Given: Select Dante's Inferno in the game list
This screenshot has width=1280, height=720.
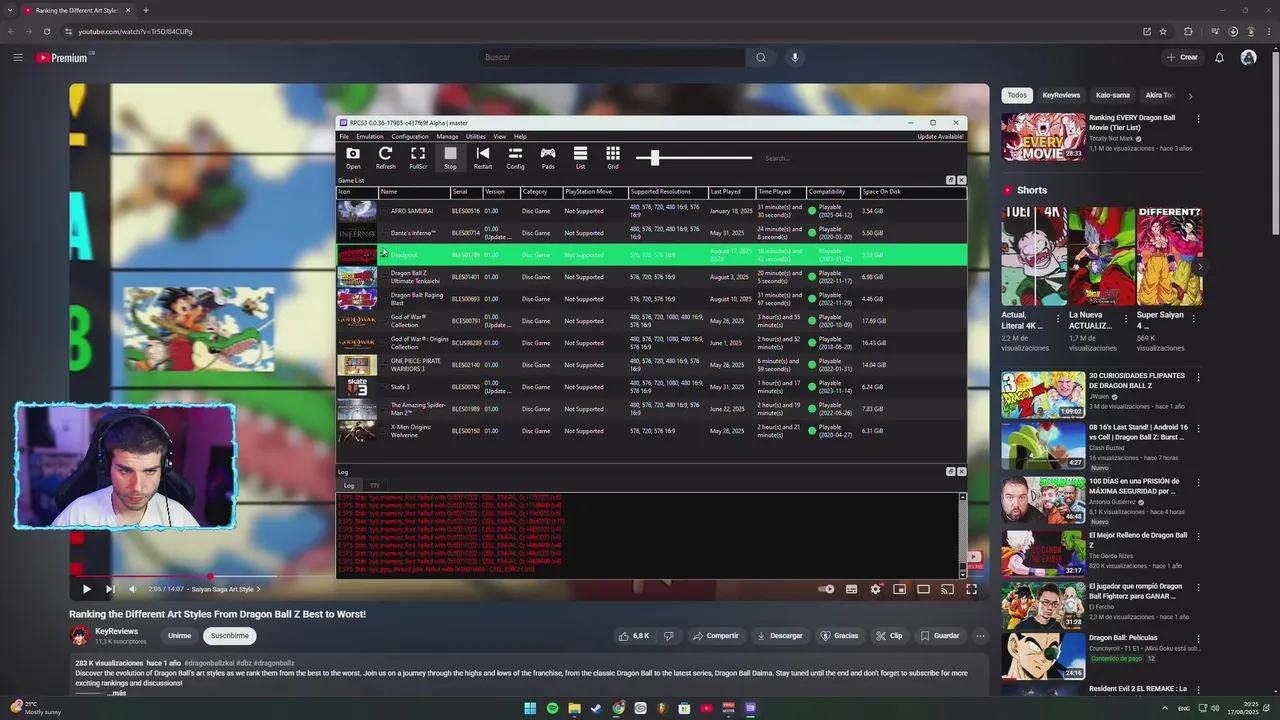Looking at the screenshot, I should click(x=651, y=233).
